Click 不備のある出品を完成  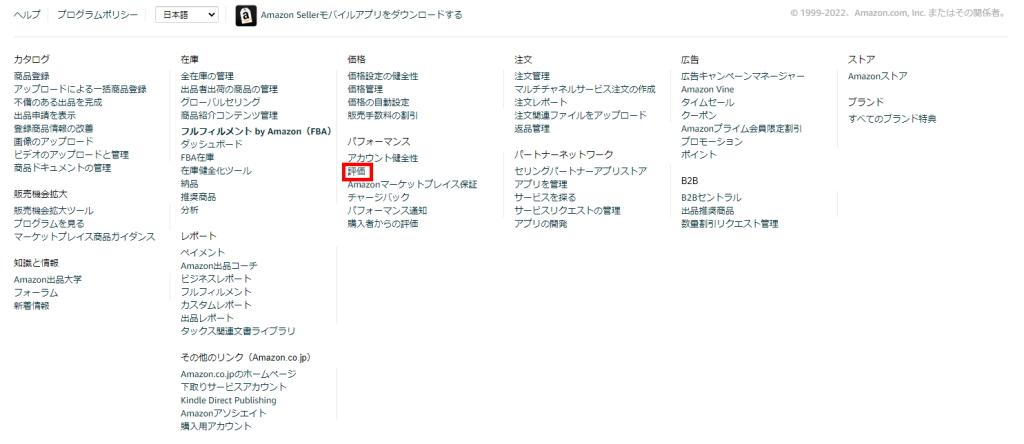pyautogui.click(x=58, y=103)
